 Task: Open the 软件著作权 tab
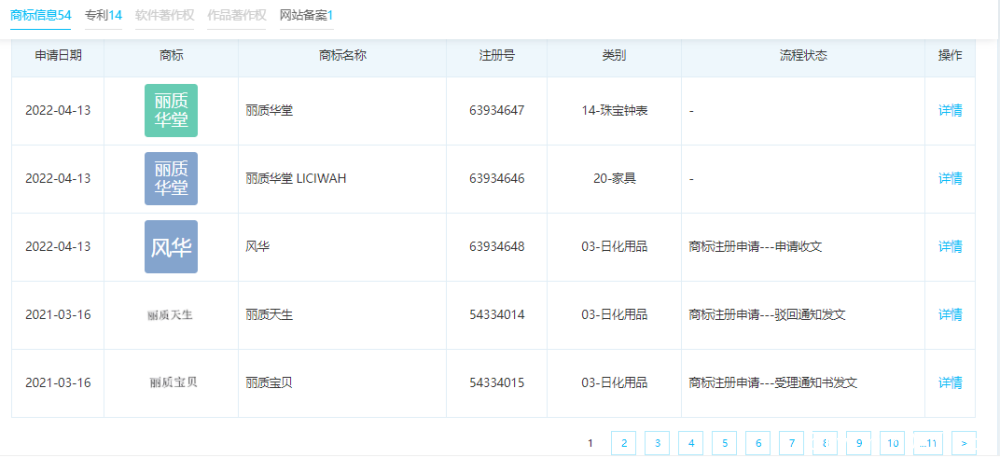[x=165, y=15]
